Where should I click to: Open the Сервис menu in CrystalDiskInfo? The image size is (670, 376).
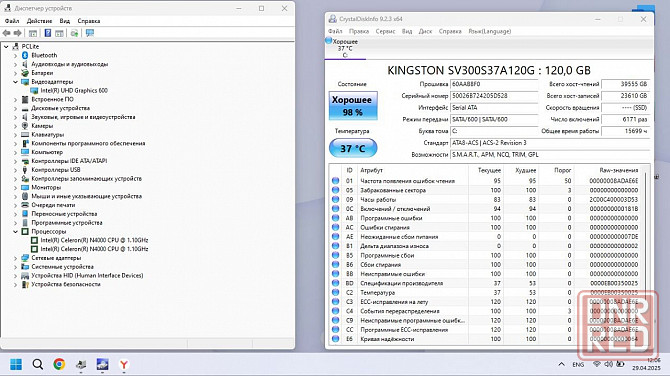(385, 31)
